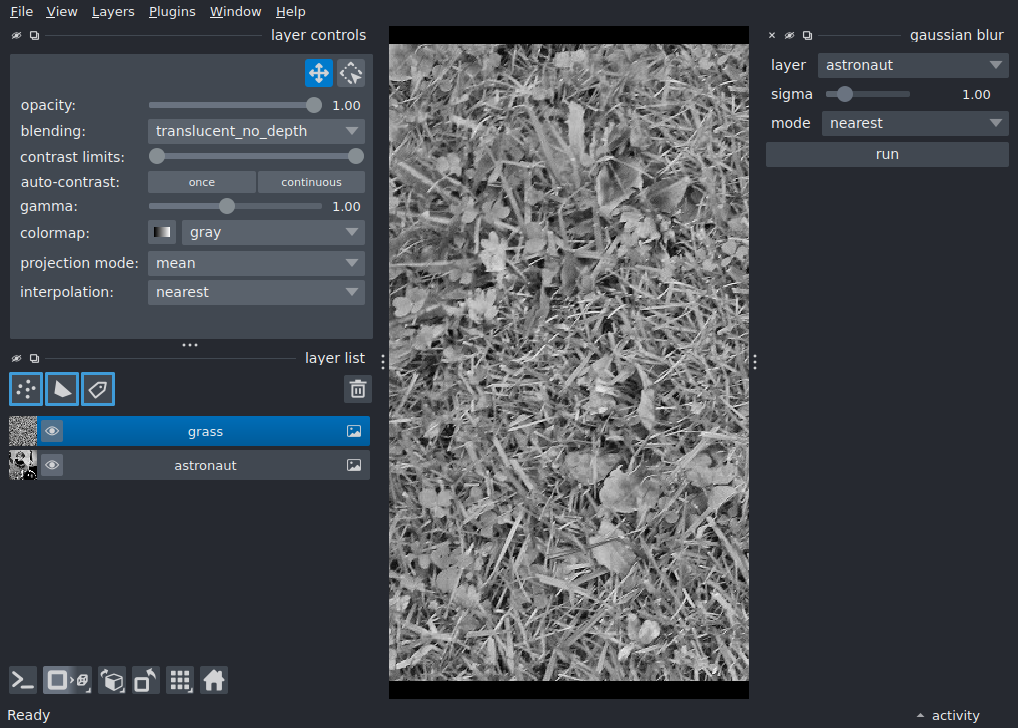Open the View menu
The image size is (1018, 728).
62,12
